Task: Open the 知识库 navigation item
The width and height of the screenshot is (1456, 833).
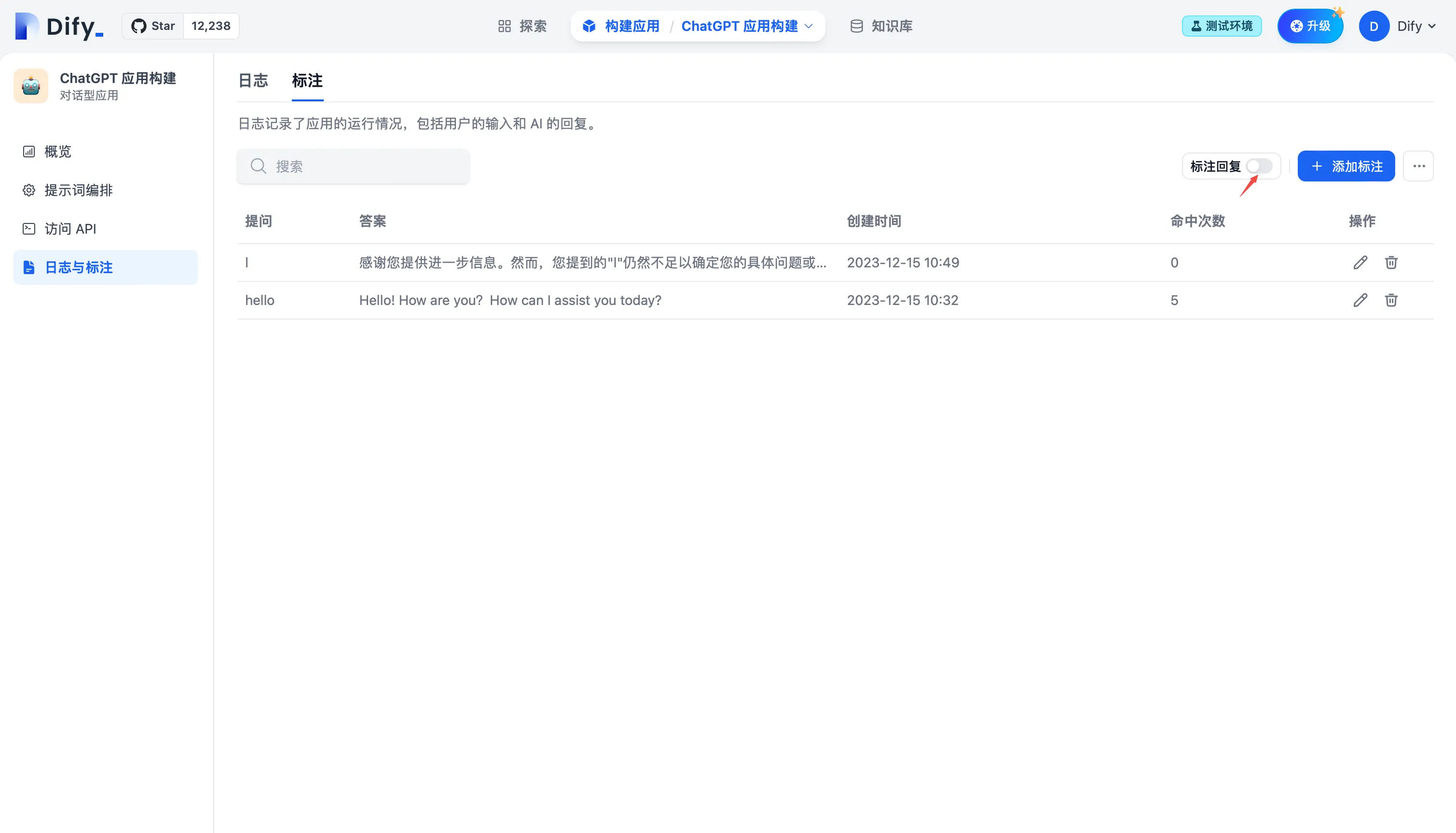Action: (x=881, y=27)
